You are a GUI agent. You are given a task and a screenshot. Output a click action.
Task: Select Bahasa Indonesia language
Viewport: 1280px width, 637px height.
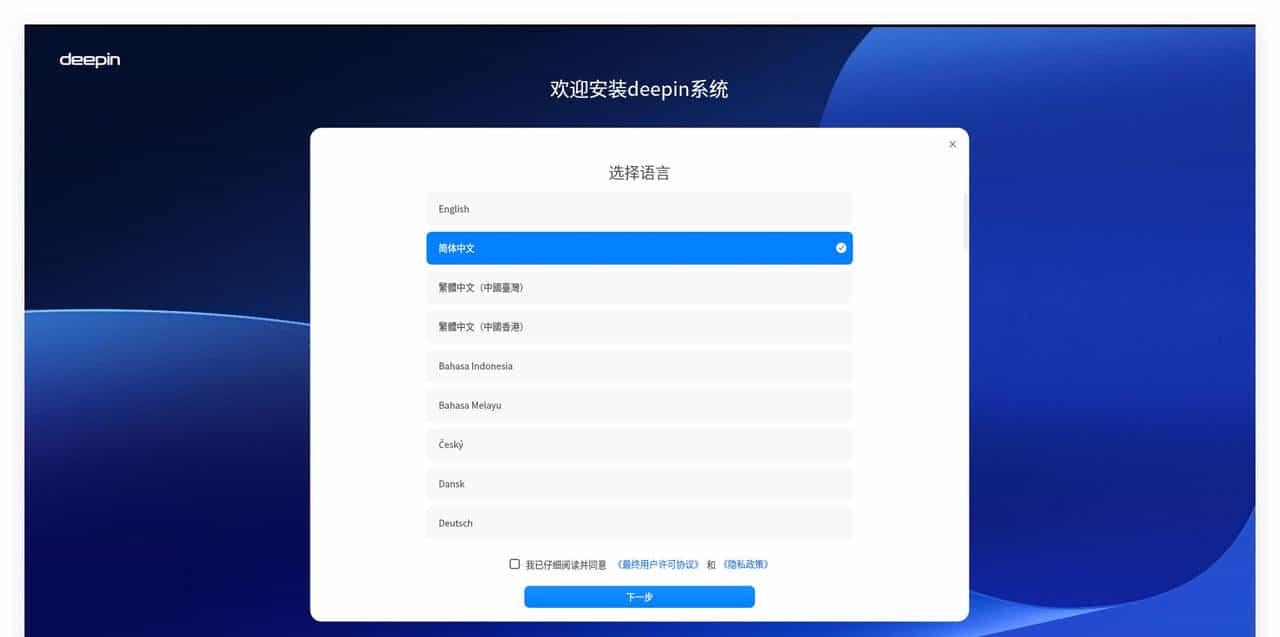tap(639, 366)
